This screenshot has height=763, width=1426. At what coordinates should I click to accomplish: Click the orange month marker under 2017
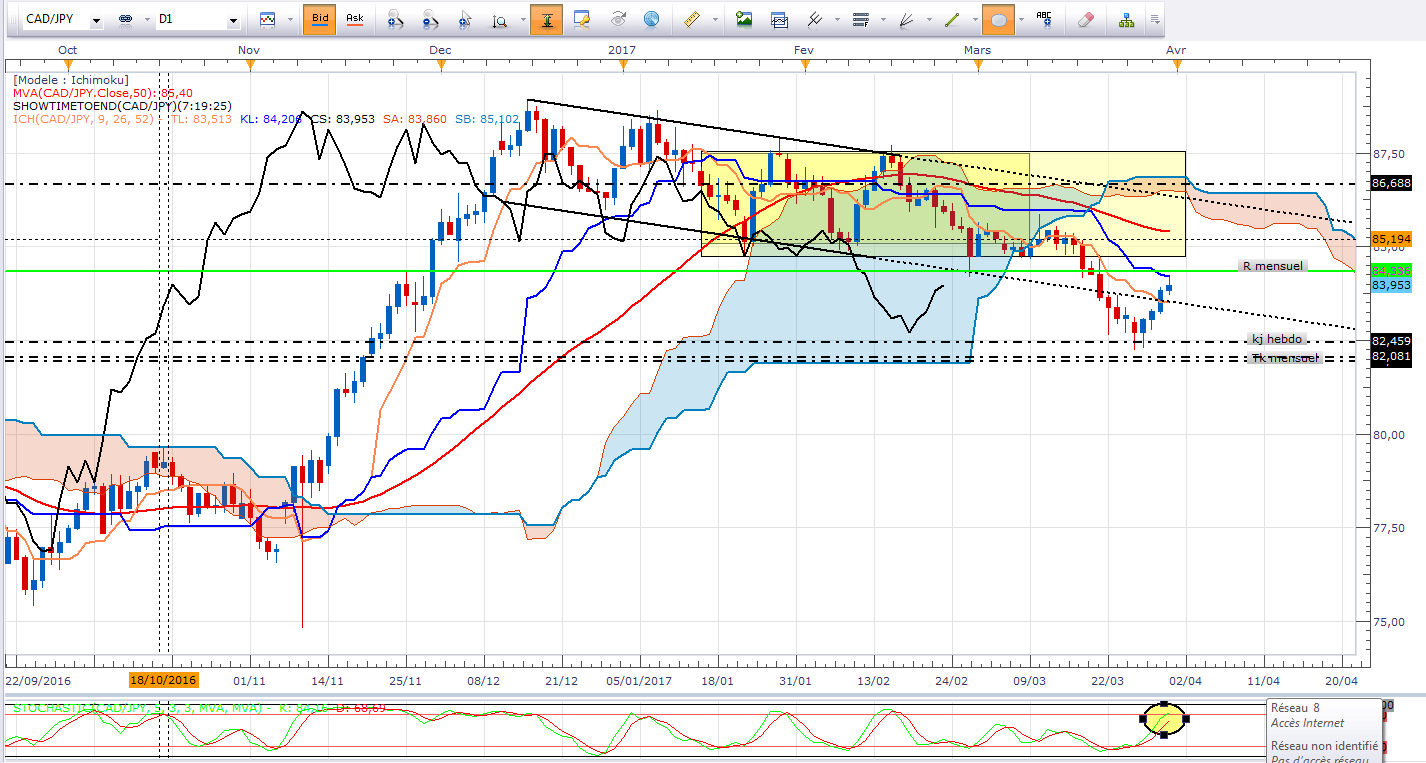(623, 64)
